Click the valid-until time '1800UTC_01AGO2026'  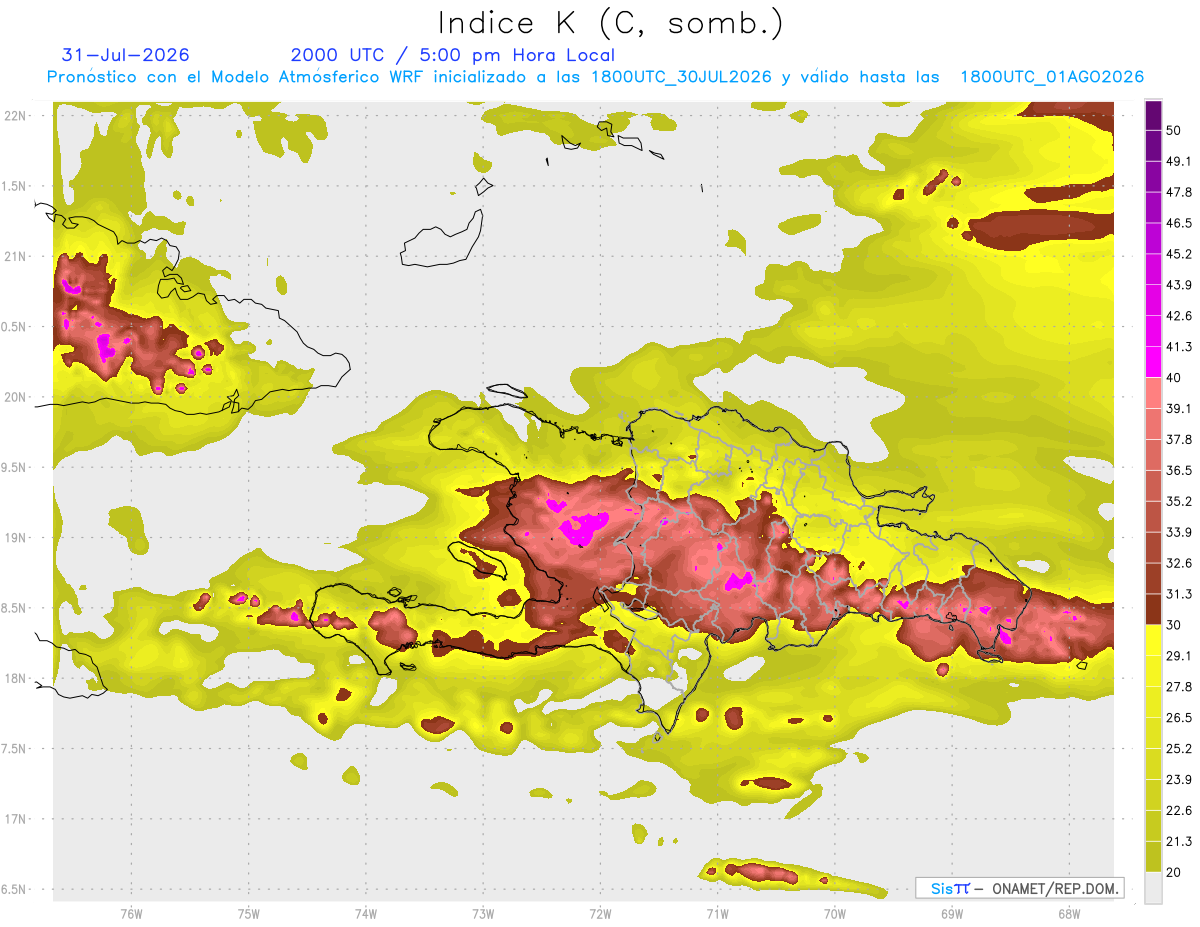click(x=1052, y=77)
